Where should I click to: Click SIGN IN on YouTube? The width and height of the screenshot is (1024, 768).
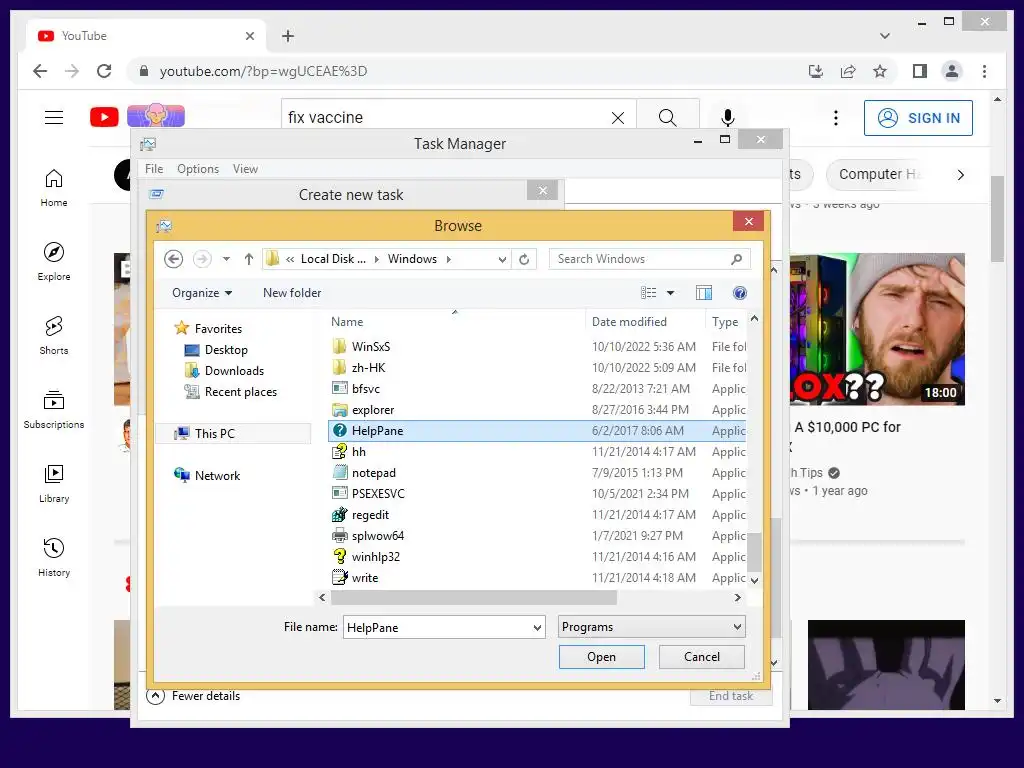click(918, 118)
